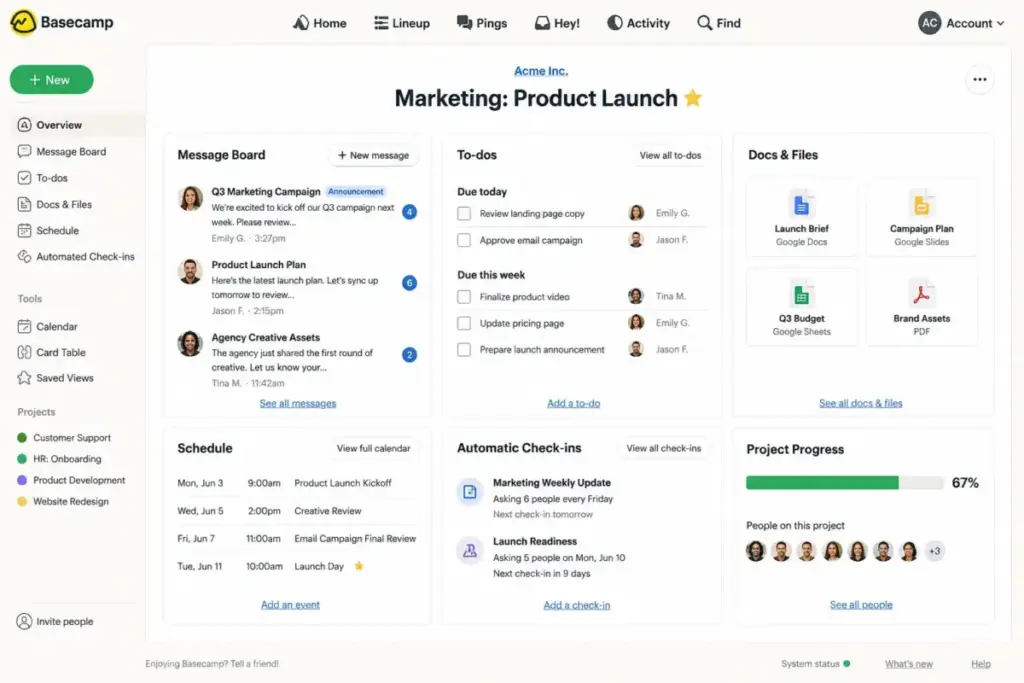
Task: Toggle the star beside Marketing: Product Launch
Action: [693, 98]
